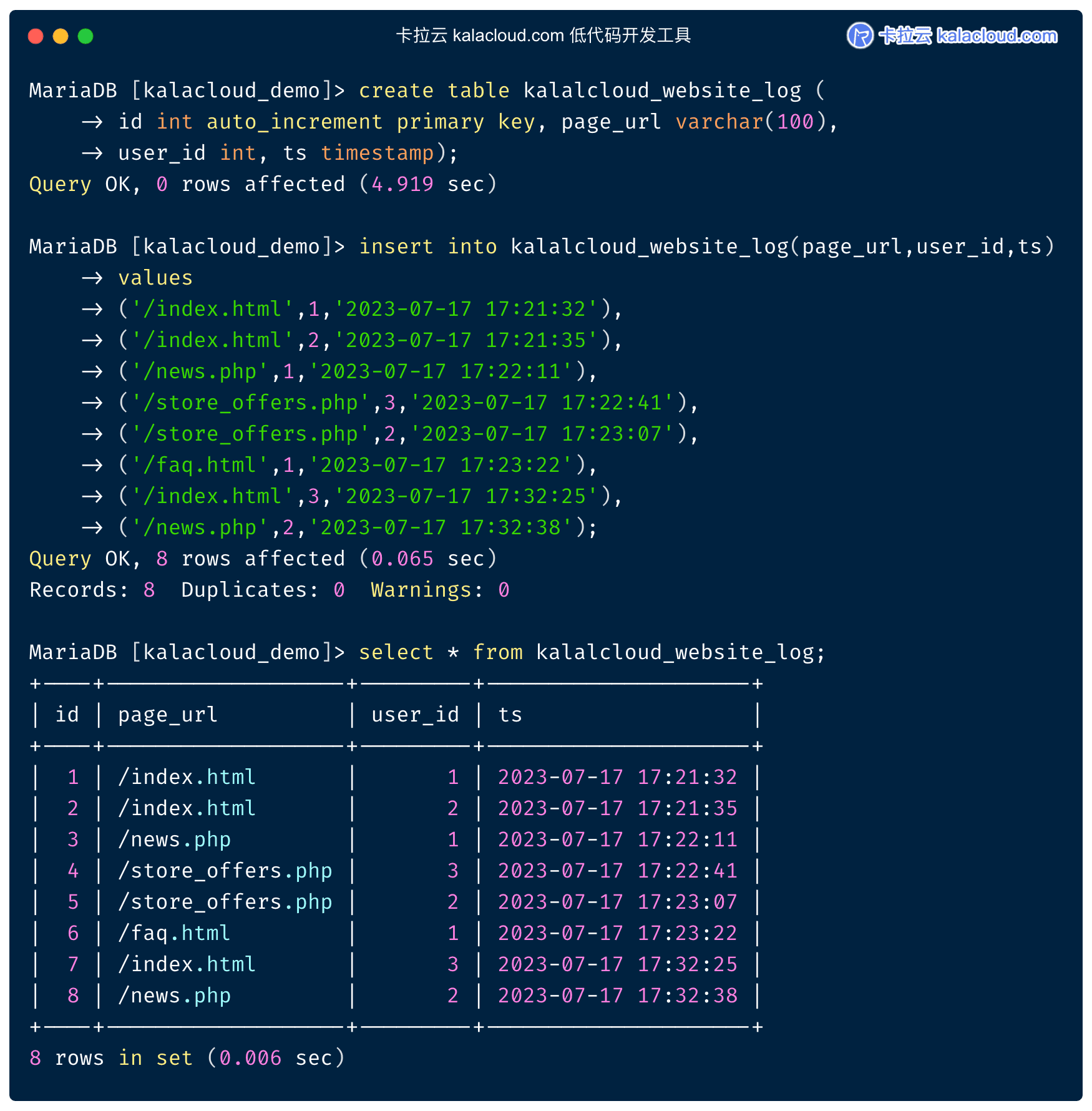Click the 'timestamp' keyword in the create statement
Viewport: 1092px width, 1111px height.
pos(377,153)
